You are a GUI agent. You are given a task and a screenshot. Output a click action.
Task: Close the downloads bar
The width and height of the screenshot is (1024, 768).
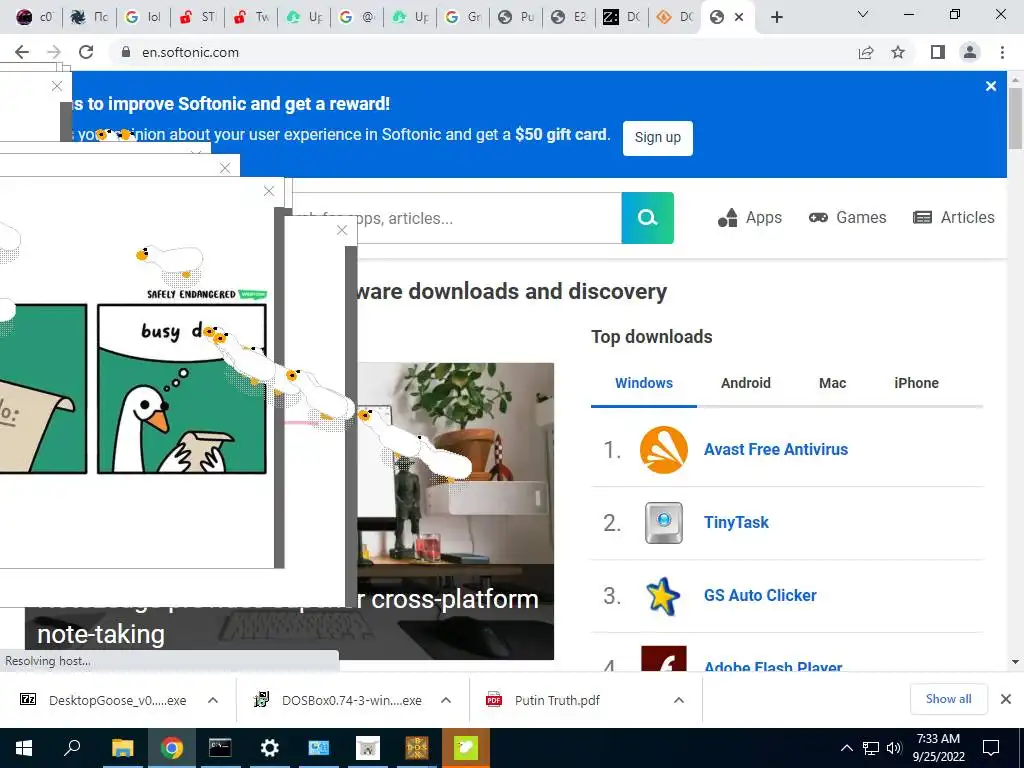[x=1006, y=699]
